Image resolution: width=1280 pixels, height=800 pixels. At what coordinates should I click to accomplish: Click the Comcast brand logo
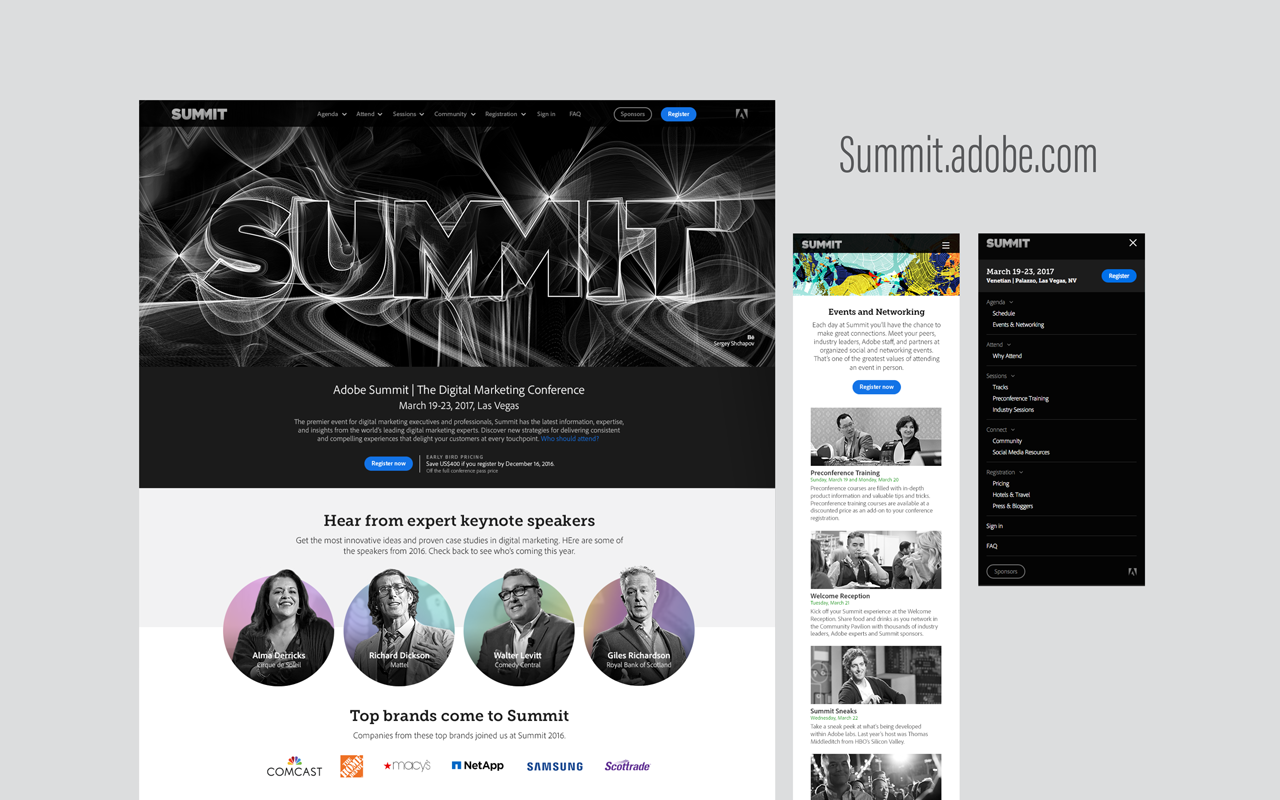pyautogui.click(x=294, y=767)
